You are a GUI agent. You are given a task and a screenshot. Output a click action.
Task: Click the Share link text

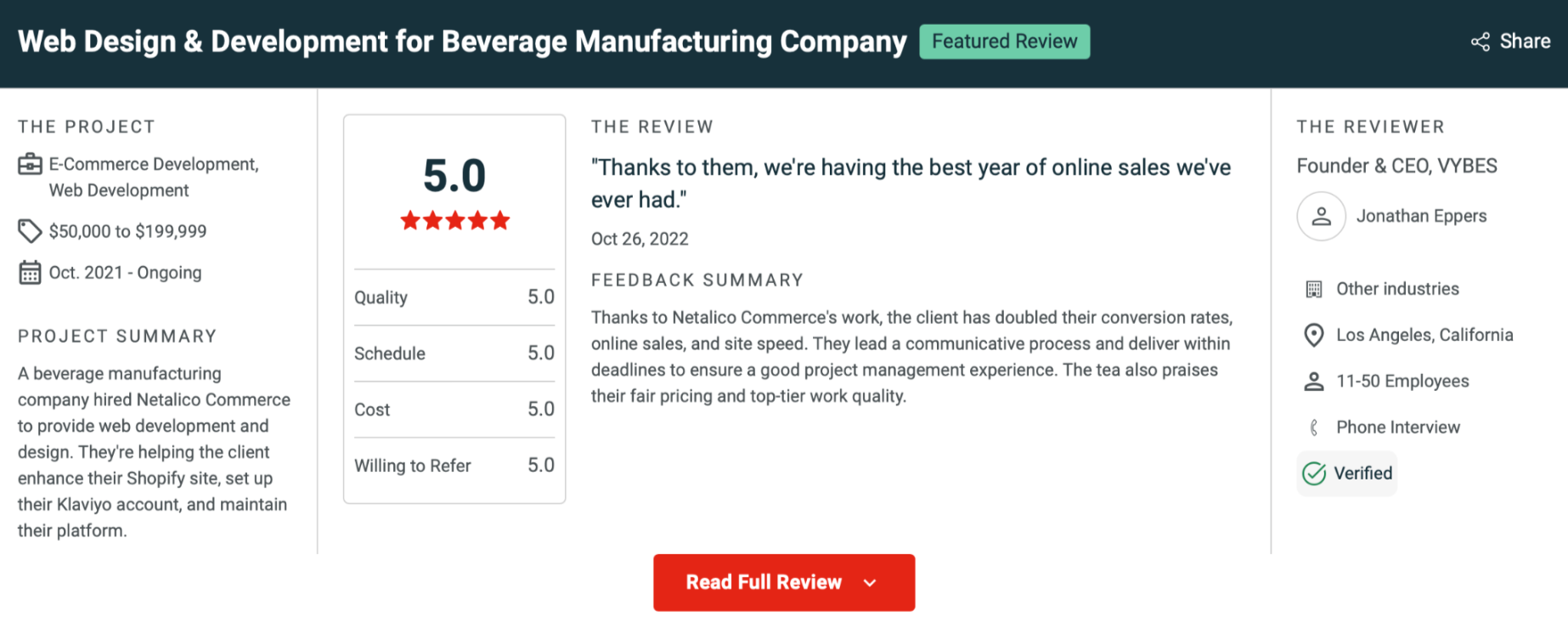pyautogui.click(x=1525, y=42)
